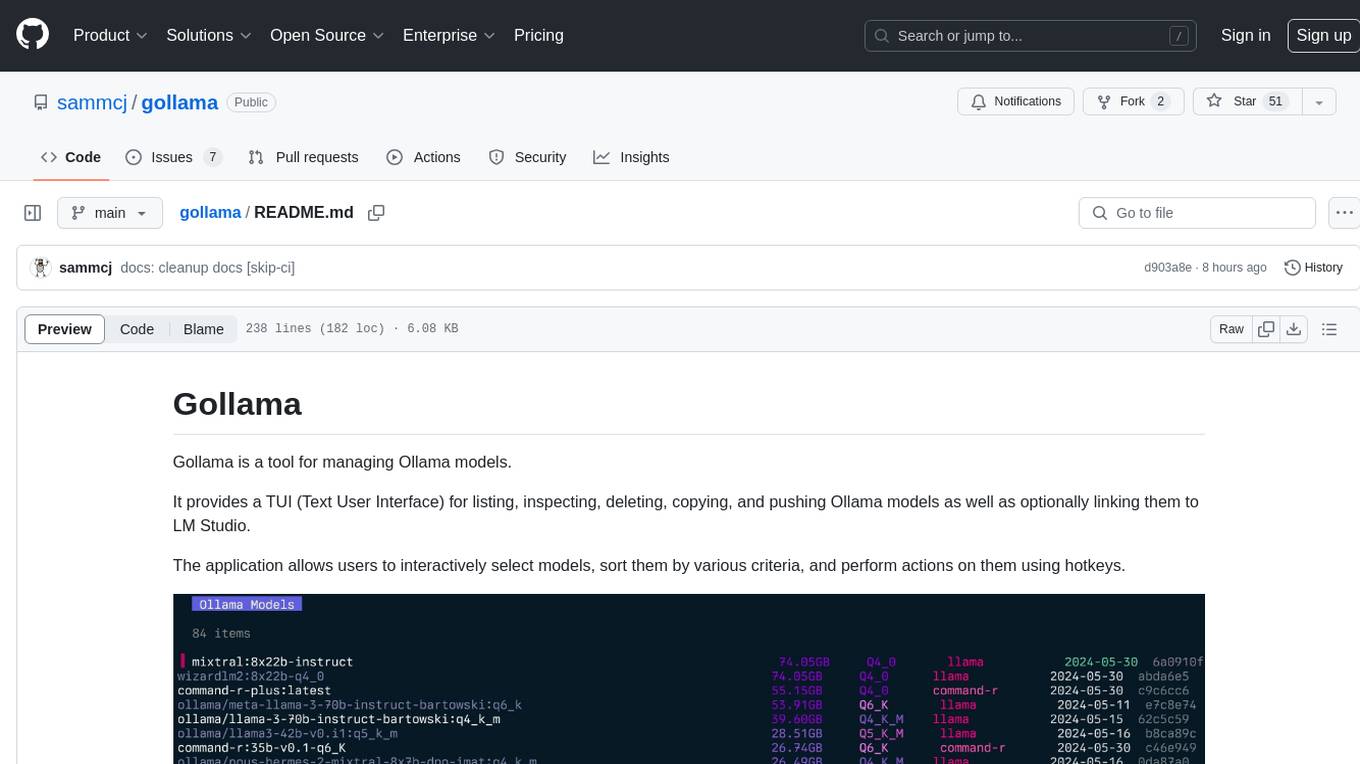Switch to the Actions tab
Image resolution: width=1360 pixels, height=764 pixels.
423,157
